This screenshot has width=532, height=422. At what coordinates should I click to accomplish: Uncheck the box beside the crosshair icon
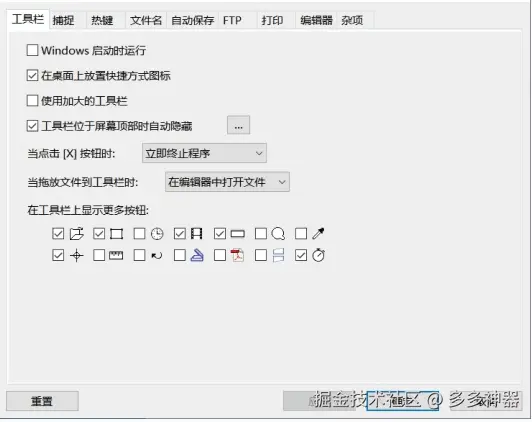point(58,255)
